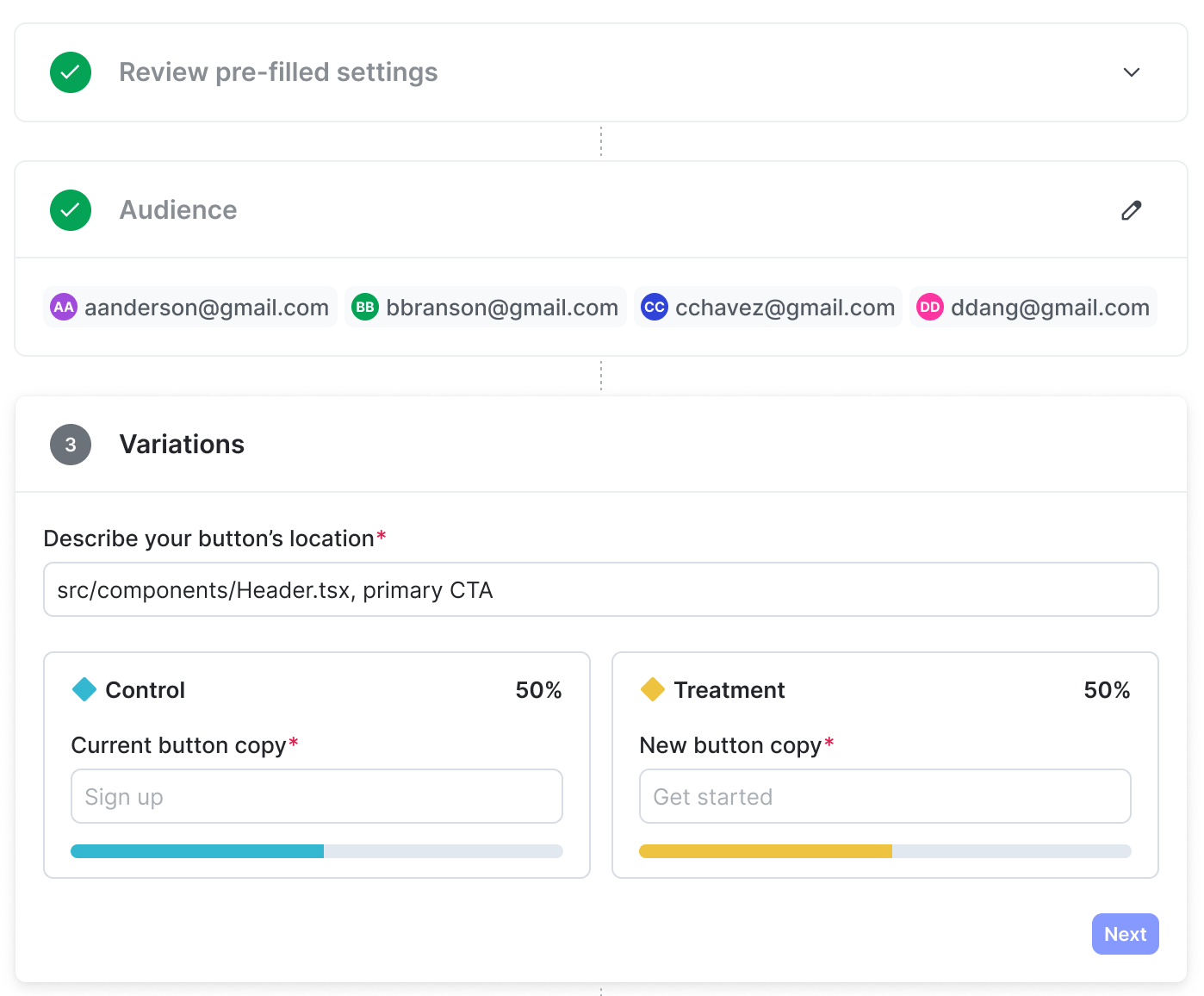The image size is (1204, 996).
Task: Click the step 3 number badge
Action: click(x=71, y=445)
